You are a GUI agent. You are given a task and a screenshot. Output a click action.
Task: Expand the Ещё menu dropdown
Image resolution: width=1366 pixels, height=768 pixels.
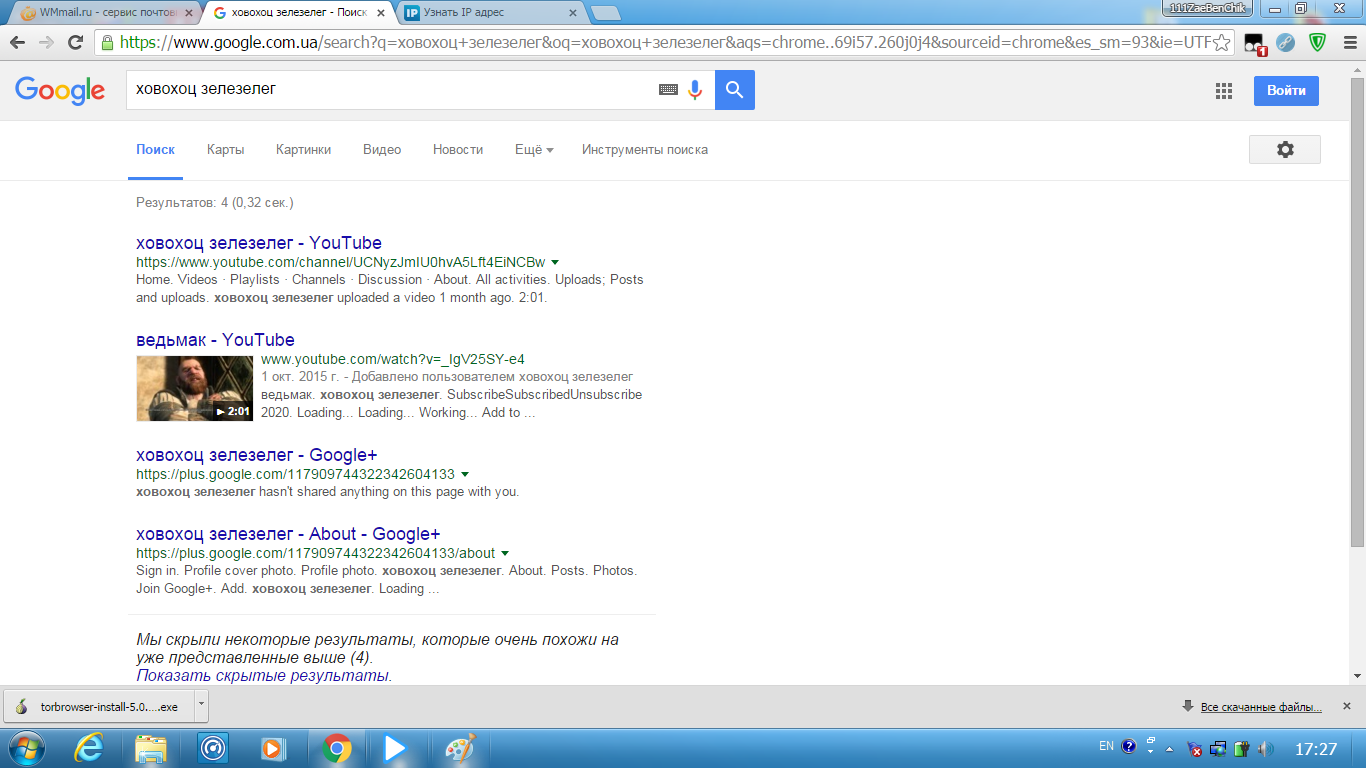click(534, 149)
